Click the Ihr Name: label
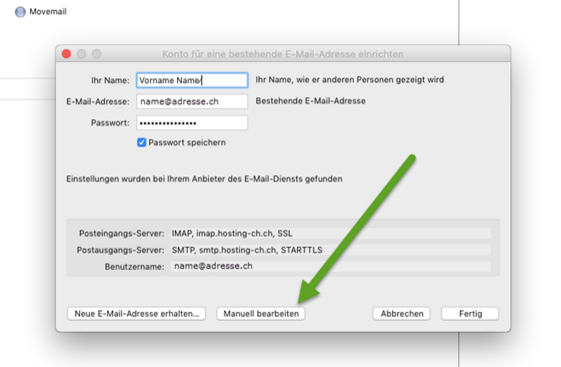Viewport: 561px width, 367px height. [110, 80]
